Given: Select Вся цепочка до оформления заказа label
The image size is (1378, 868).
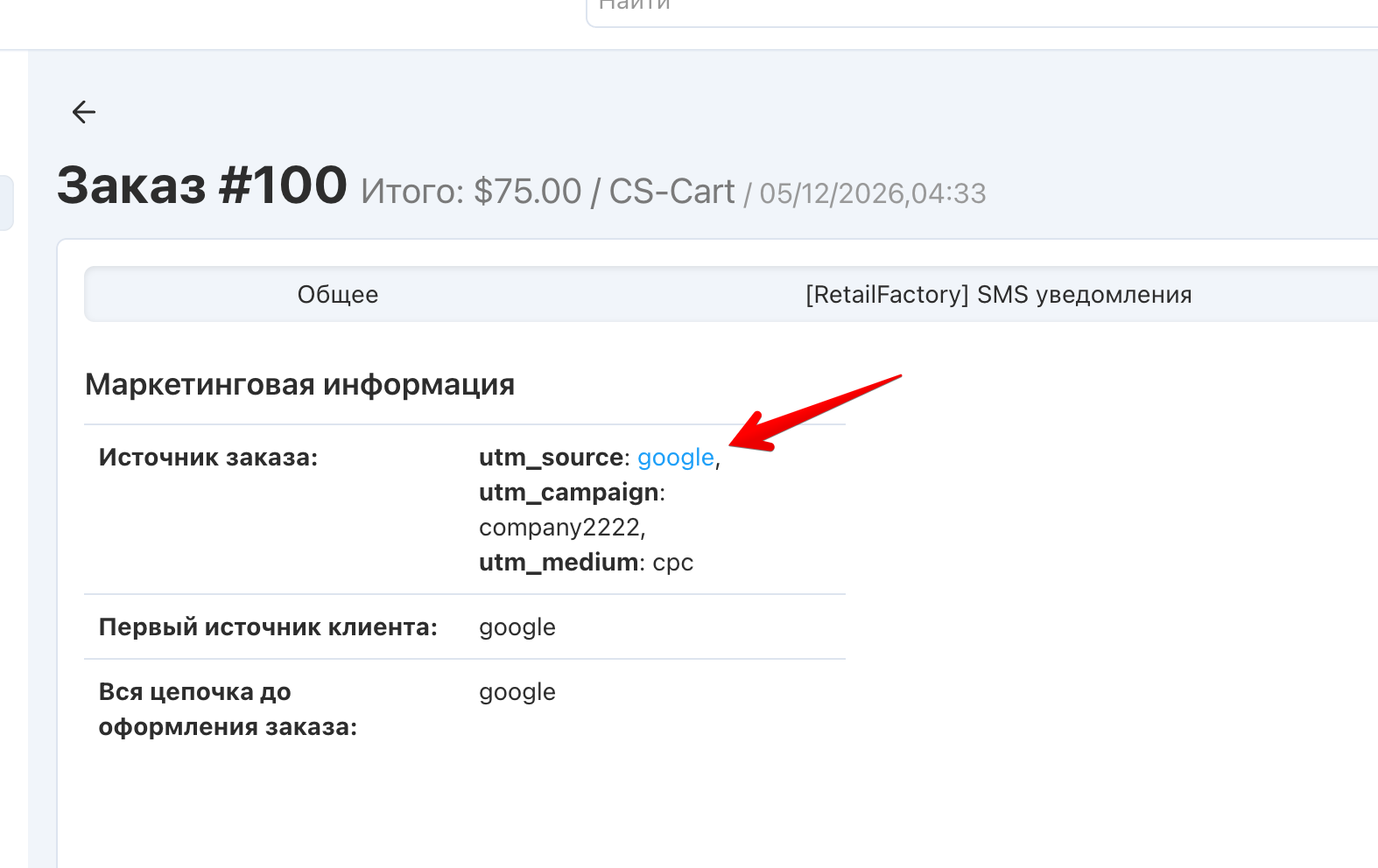Looking at the screenshot, I should (228, 710).
